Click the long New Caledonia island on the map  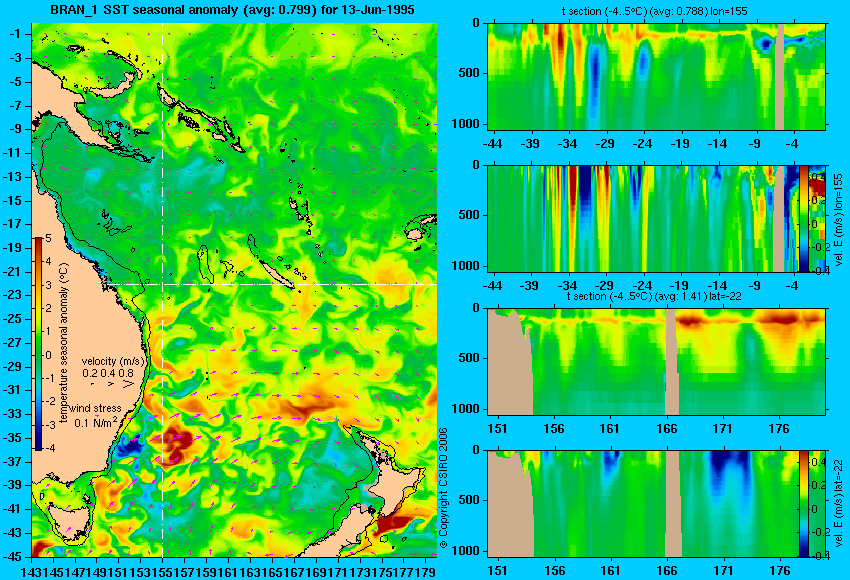[x=275, y=275]
